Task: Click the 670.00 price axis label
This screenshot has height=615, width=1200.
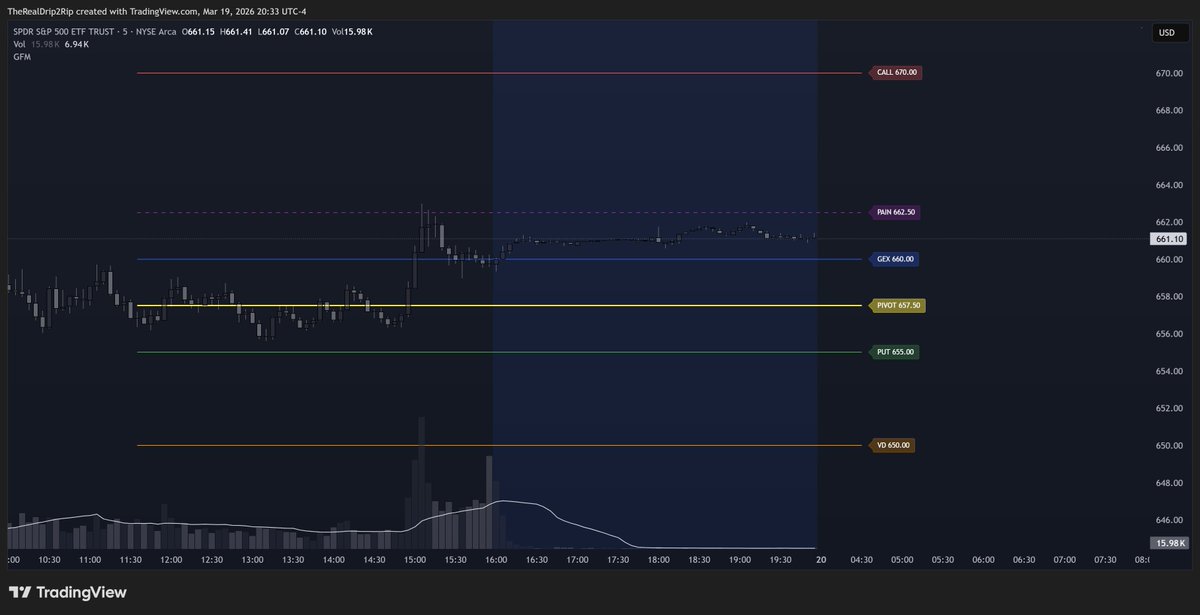Action: tap(1170, 74)
